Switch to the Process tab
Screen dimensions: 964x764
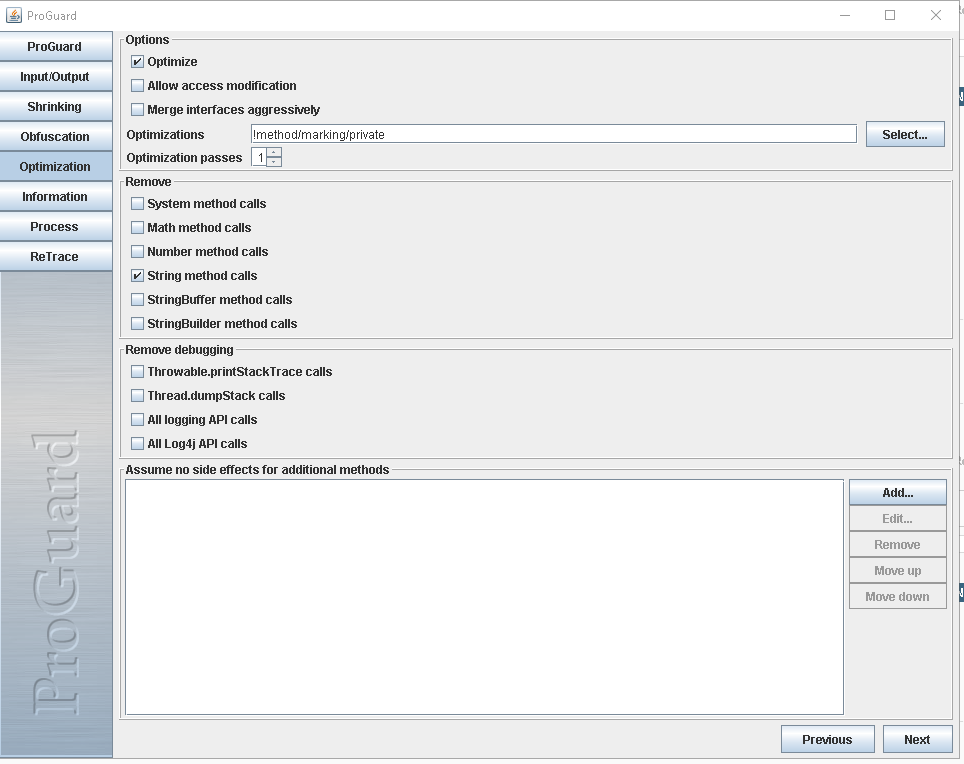pyautogui.click(x=56, y=227)
